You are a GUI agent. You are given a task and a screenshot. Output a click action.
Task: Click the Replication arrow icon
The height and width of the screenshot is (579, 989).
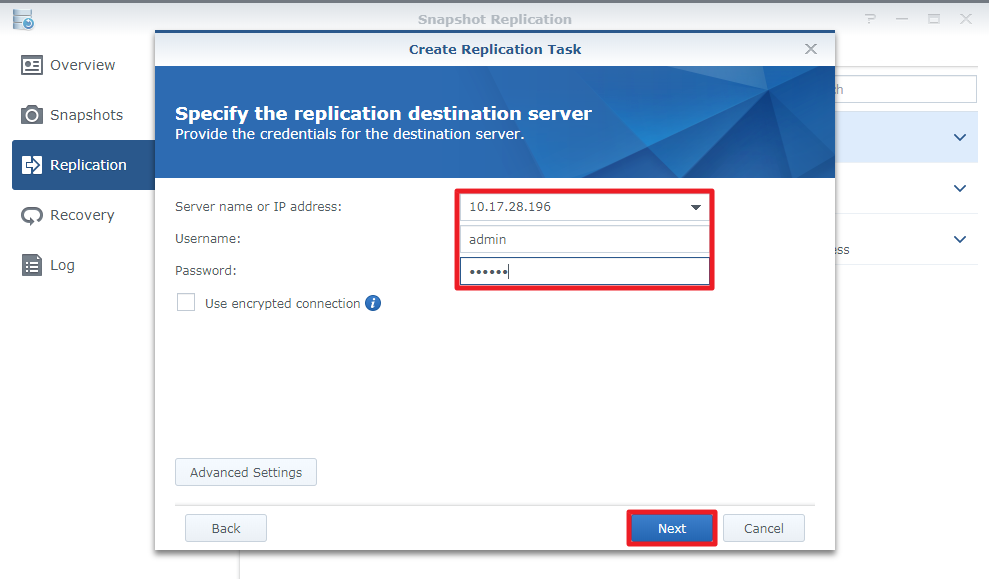pyautogui.click(x=32, y=165)
